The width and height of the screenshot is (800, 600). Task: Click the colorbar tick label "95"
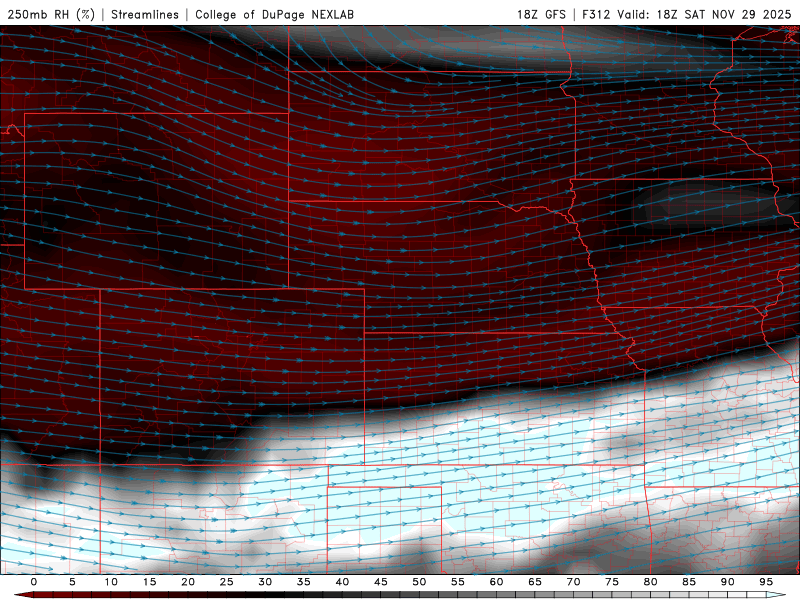coord(766,582)
